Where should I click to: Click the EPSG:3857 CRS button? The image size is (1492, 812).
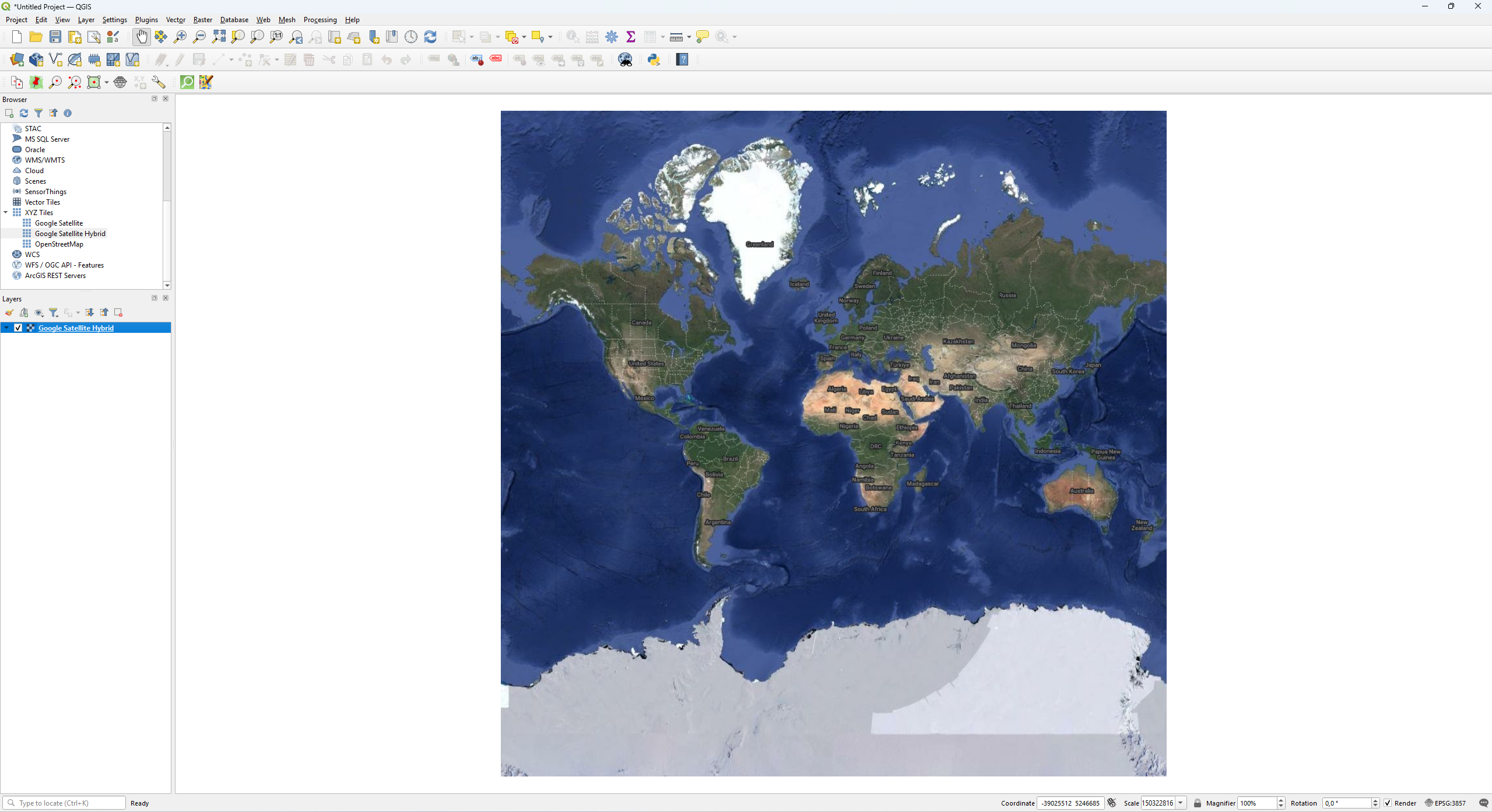tap(1445, 803)
